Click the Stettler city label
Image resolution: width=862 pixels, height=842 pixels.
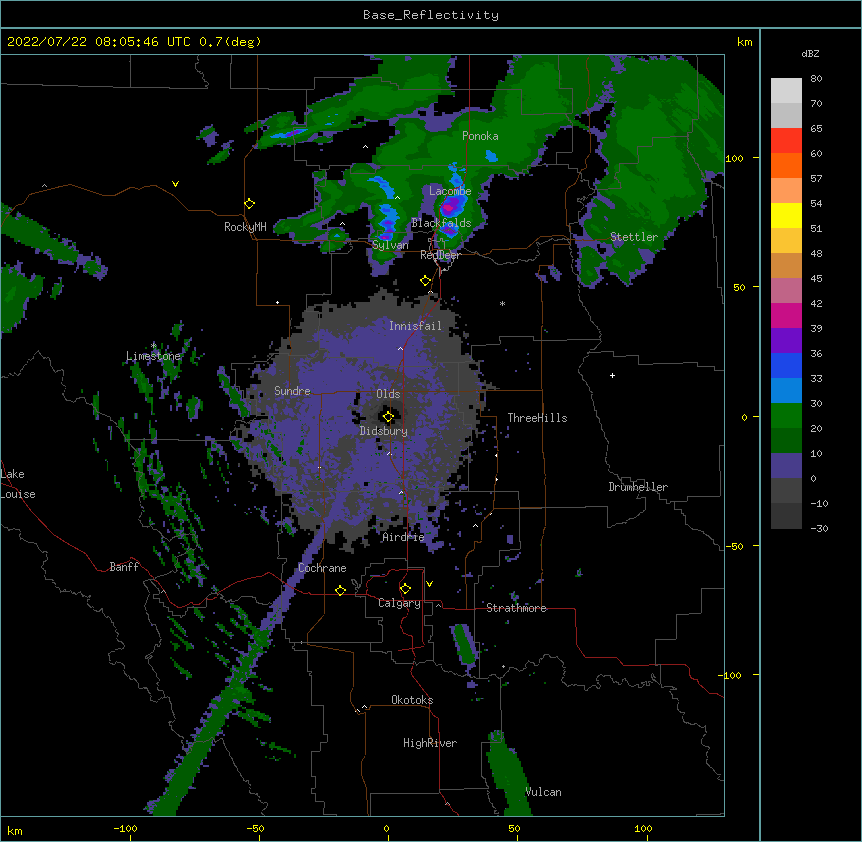pyautogui.click(x=634, y=237)
